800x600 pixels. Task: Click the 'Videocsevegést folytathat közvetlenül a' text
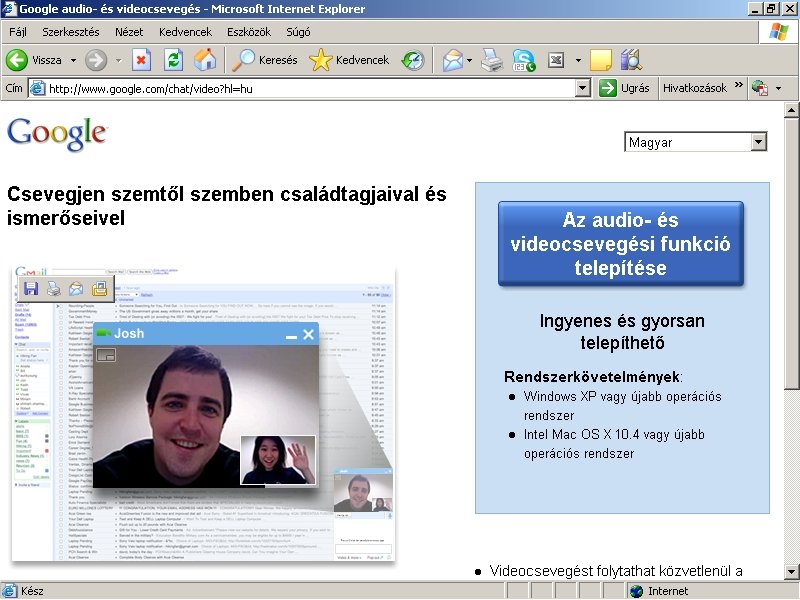[616, 571]
